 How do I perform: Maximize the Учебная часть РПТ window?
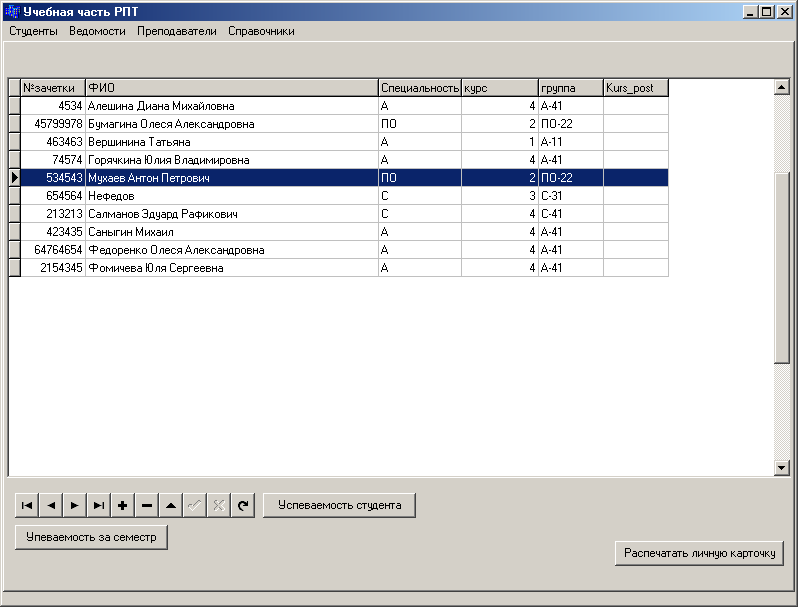coord(766,12)
